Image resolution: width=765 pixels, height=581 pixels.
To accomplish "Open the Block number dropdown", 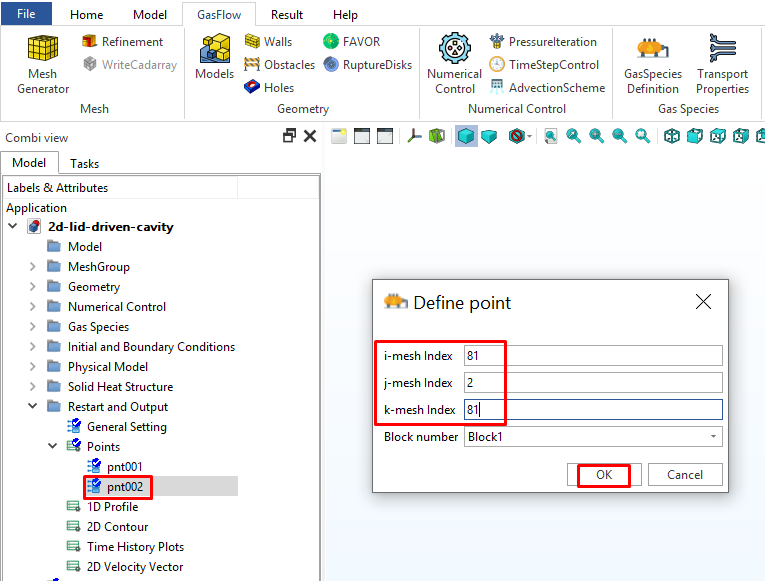I will click(713, 437).
